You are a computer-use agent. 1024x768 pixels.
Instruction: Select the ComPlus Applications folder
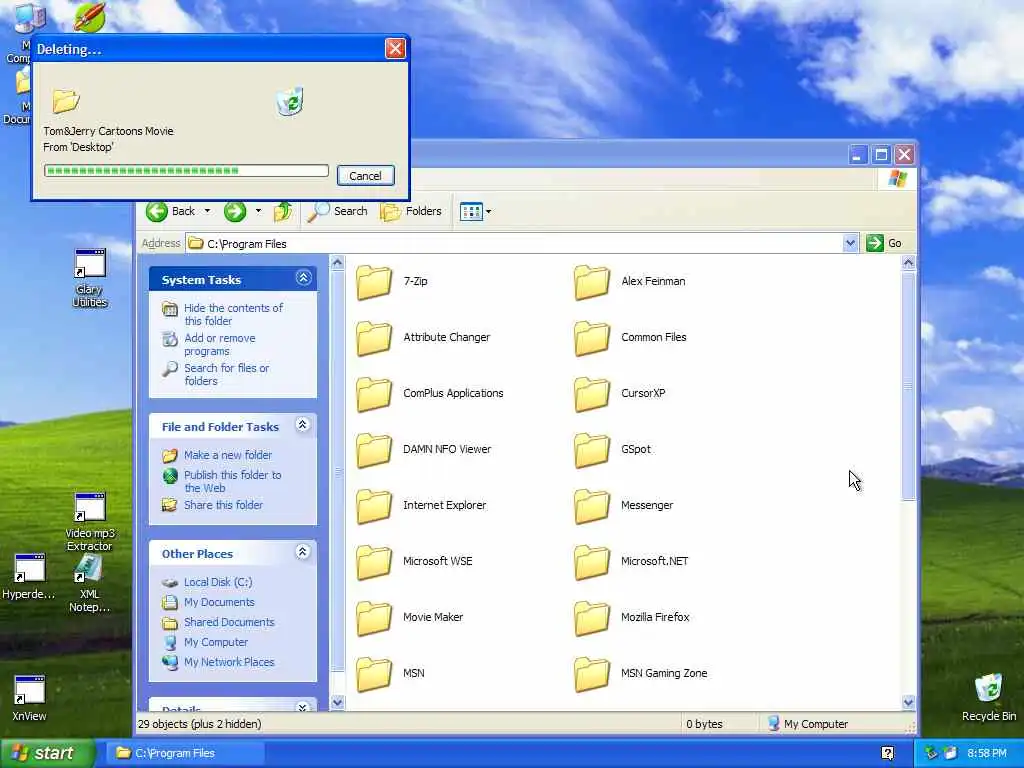click(430, 393)
